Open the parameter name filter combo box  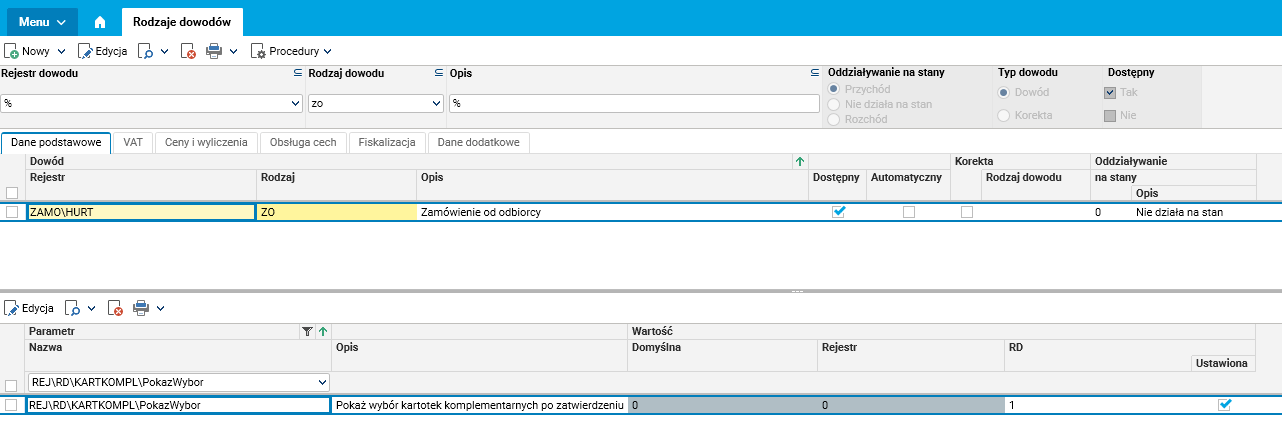(x=321, y=382)
